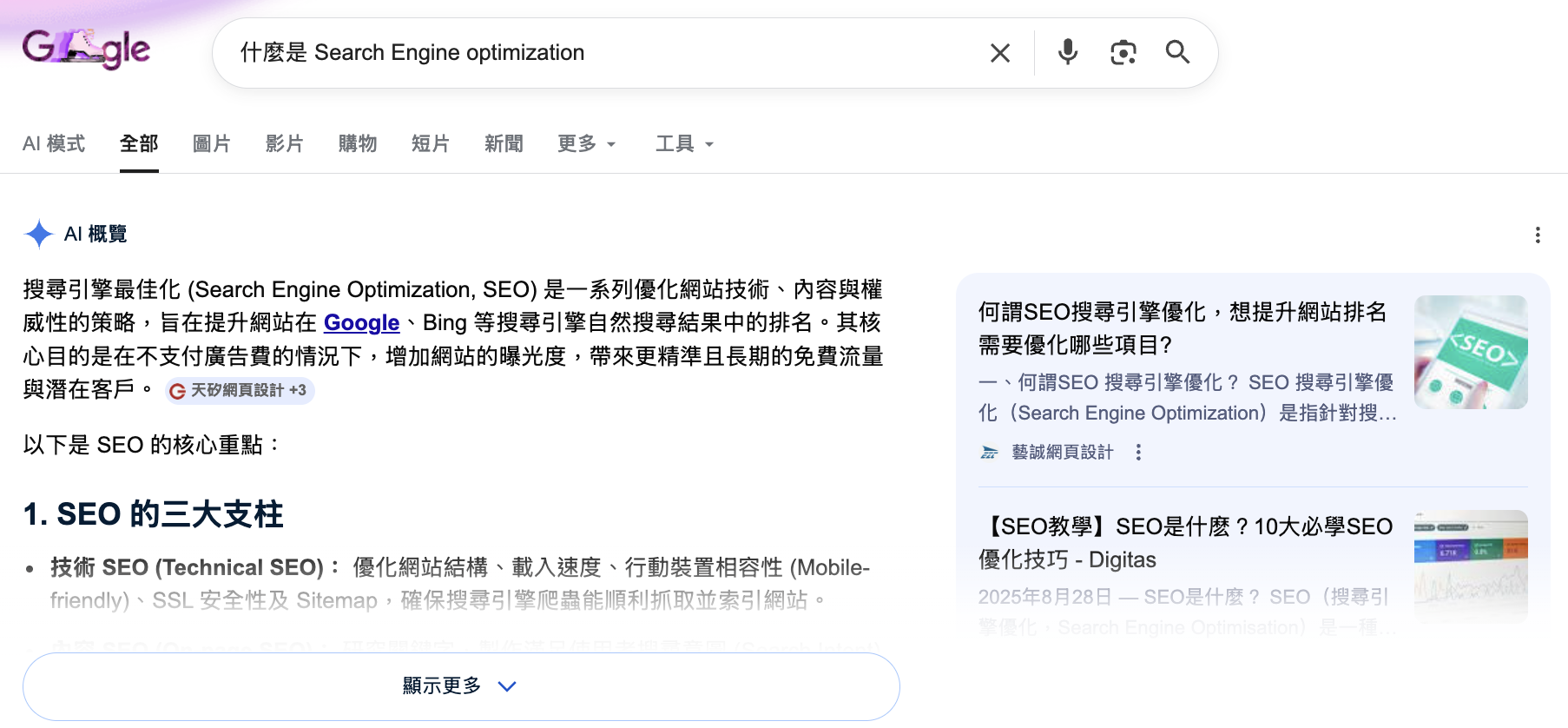Click the 藝誠網頁設計 source name
This screenshot has height=728, width=1568.
coord(1063,452)
